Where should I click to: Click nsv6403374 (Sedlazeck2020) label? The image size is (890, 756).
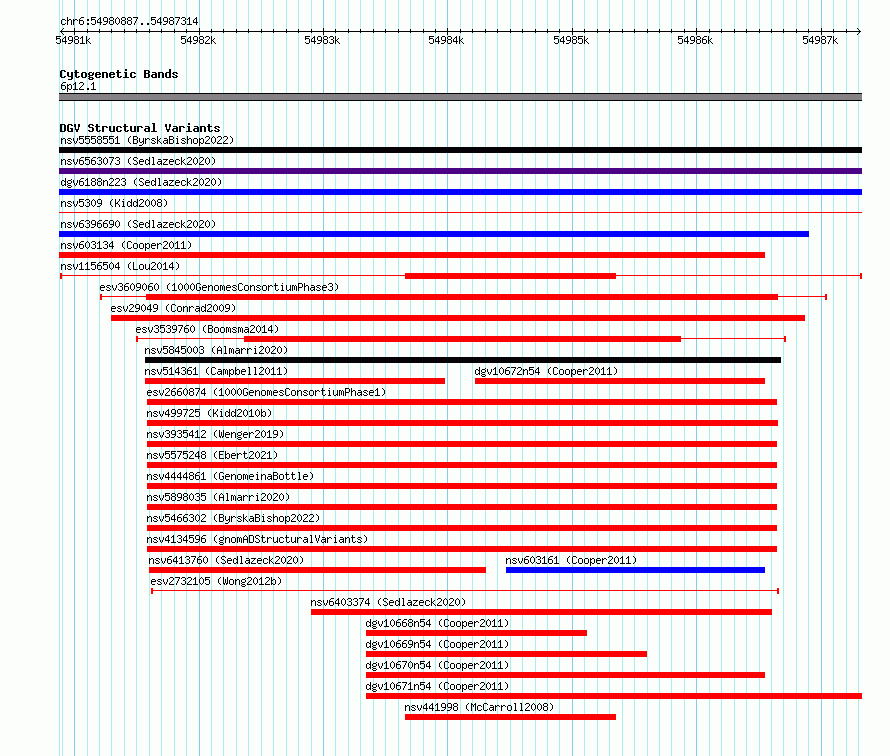coord(388,602)
